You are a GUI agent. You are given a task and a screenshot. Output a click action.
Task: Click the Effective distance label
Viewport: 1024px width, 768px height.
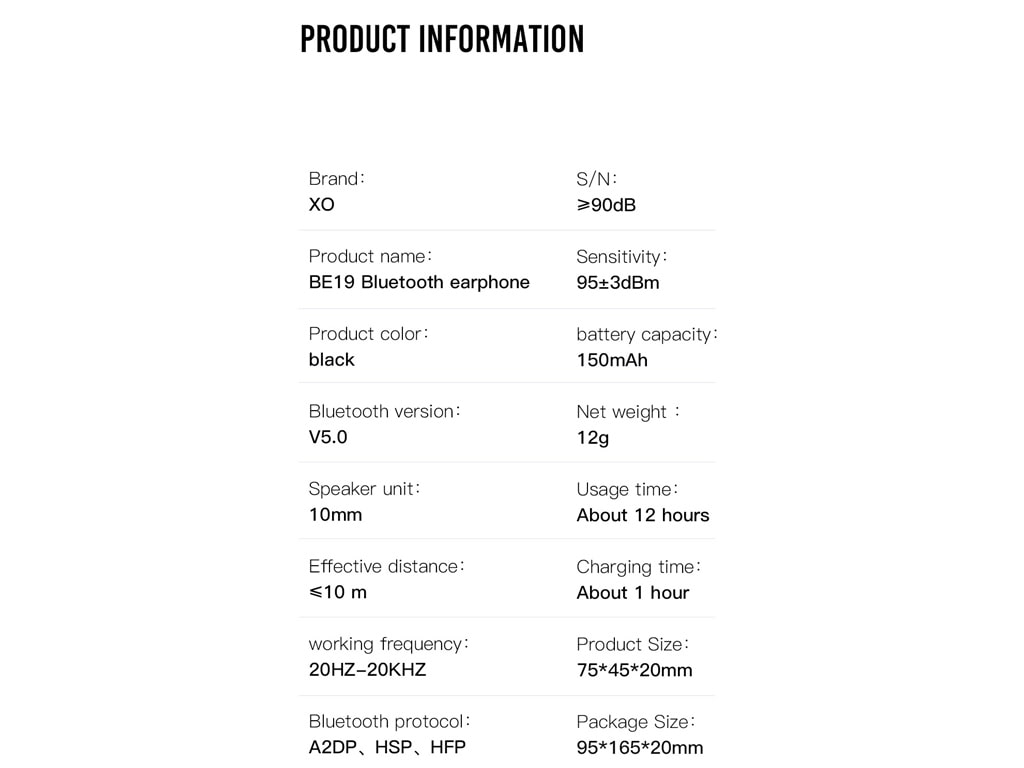(386, 566)
